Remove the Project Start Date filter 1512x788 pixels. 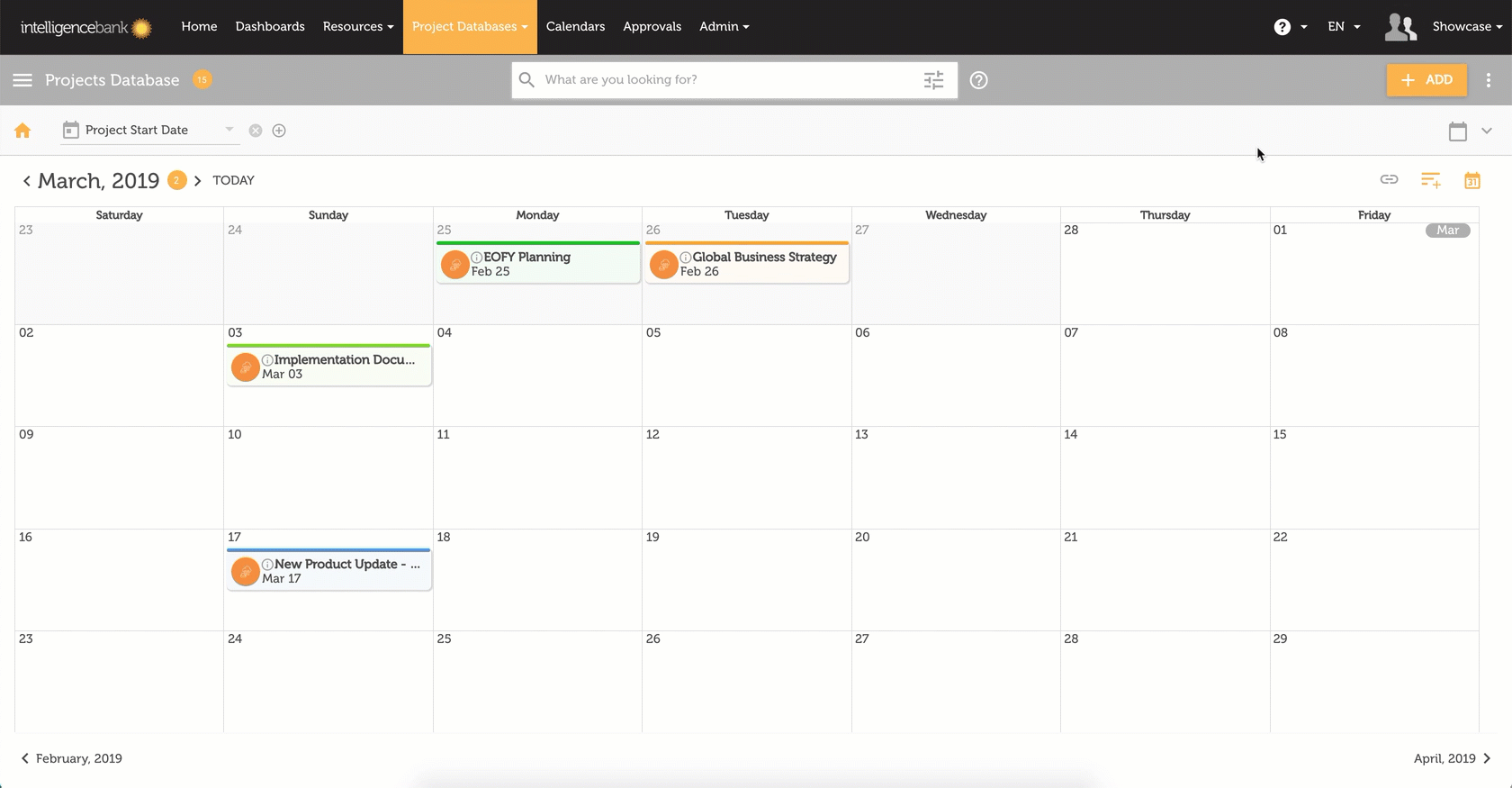(x=256, y=131)
